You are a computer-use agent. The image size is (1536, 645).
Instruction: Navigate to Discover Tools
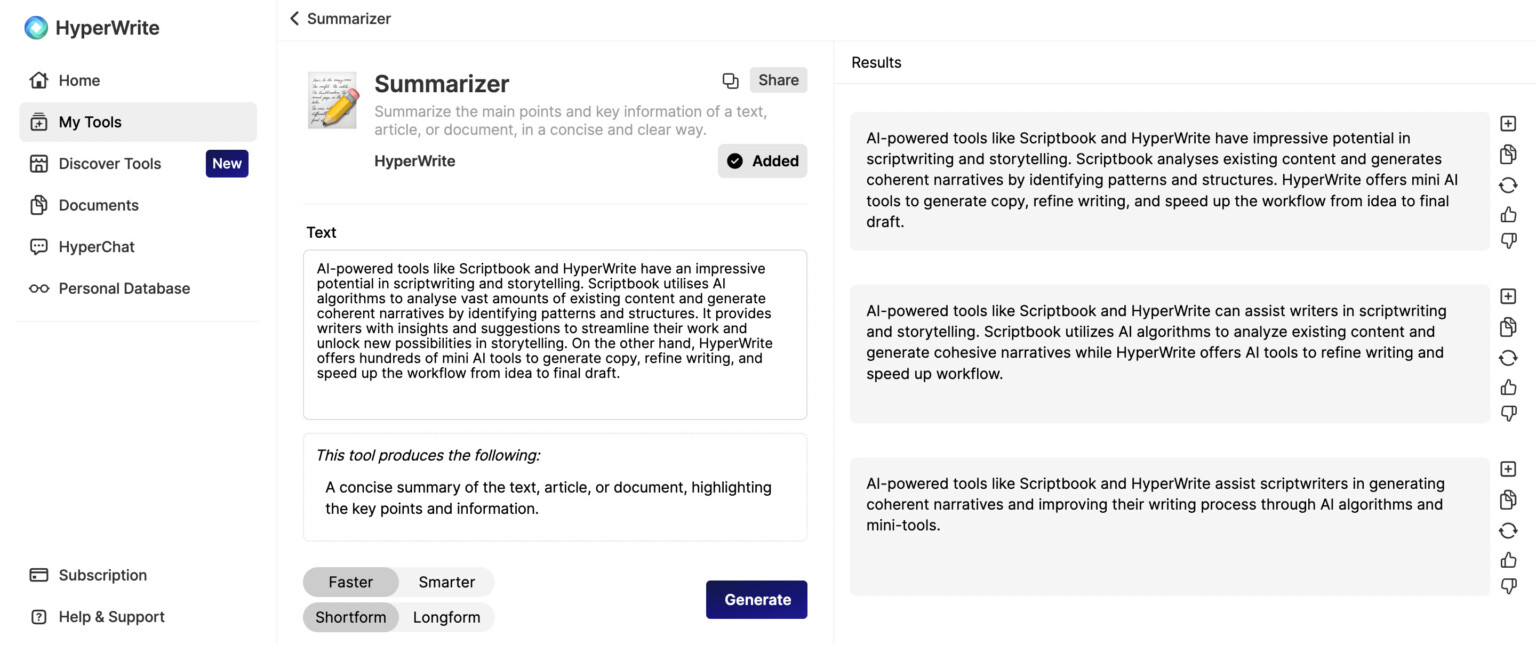point(110,164)
